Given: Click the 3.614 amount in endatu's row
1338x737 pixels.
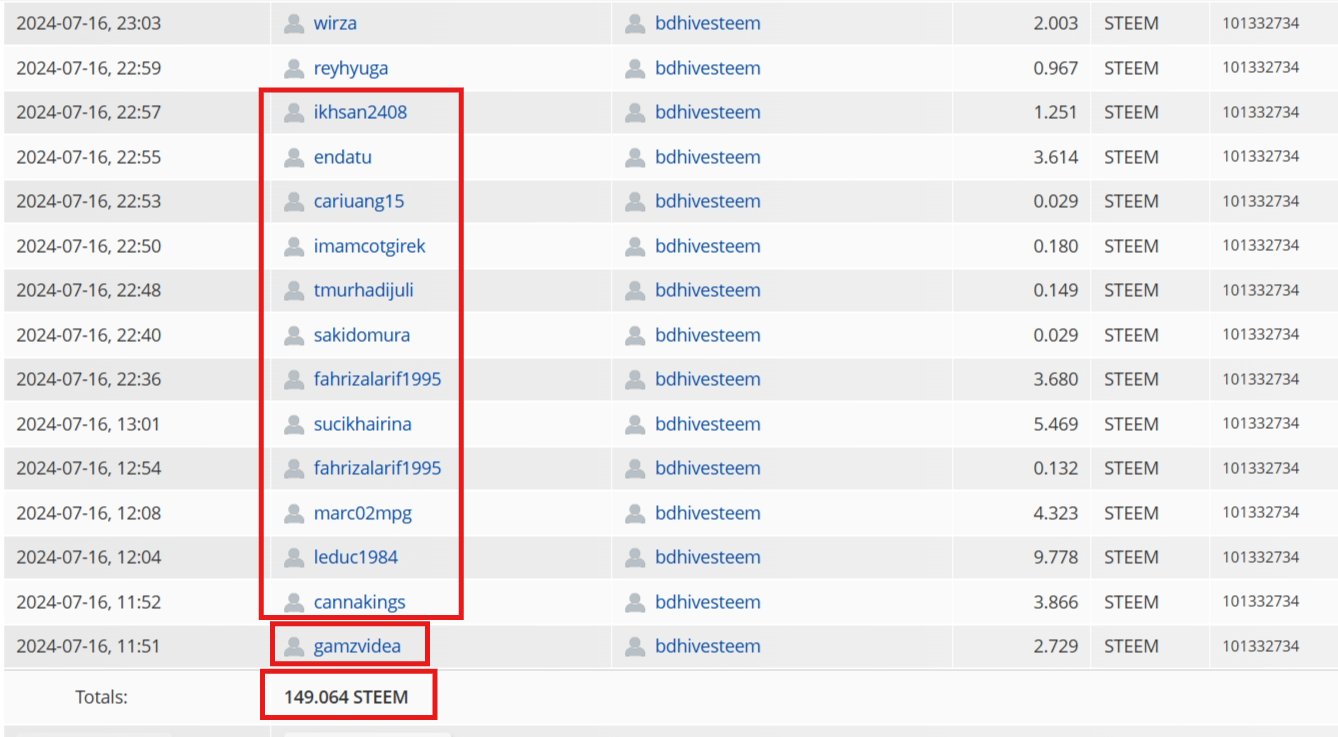Looking at the screenshot, I should coord(1056,157).
